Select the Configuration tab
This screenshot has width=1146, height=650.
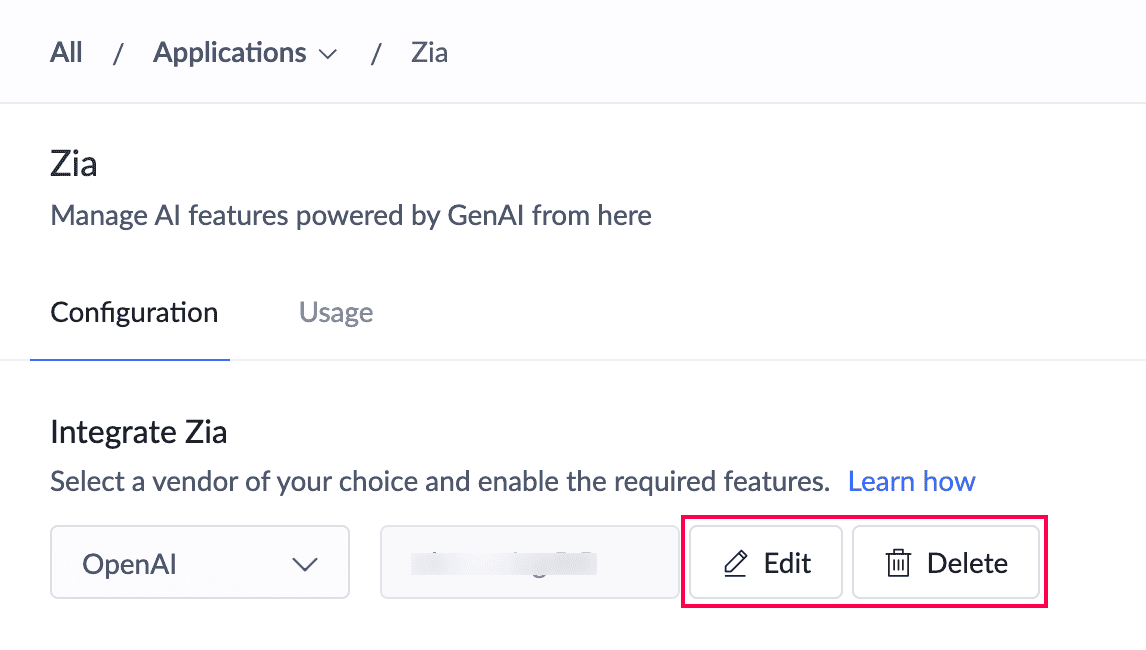[x=134, y=313]
